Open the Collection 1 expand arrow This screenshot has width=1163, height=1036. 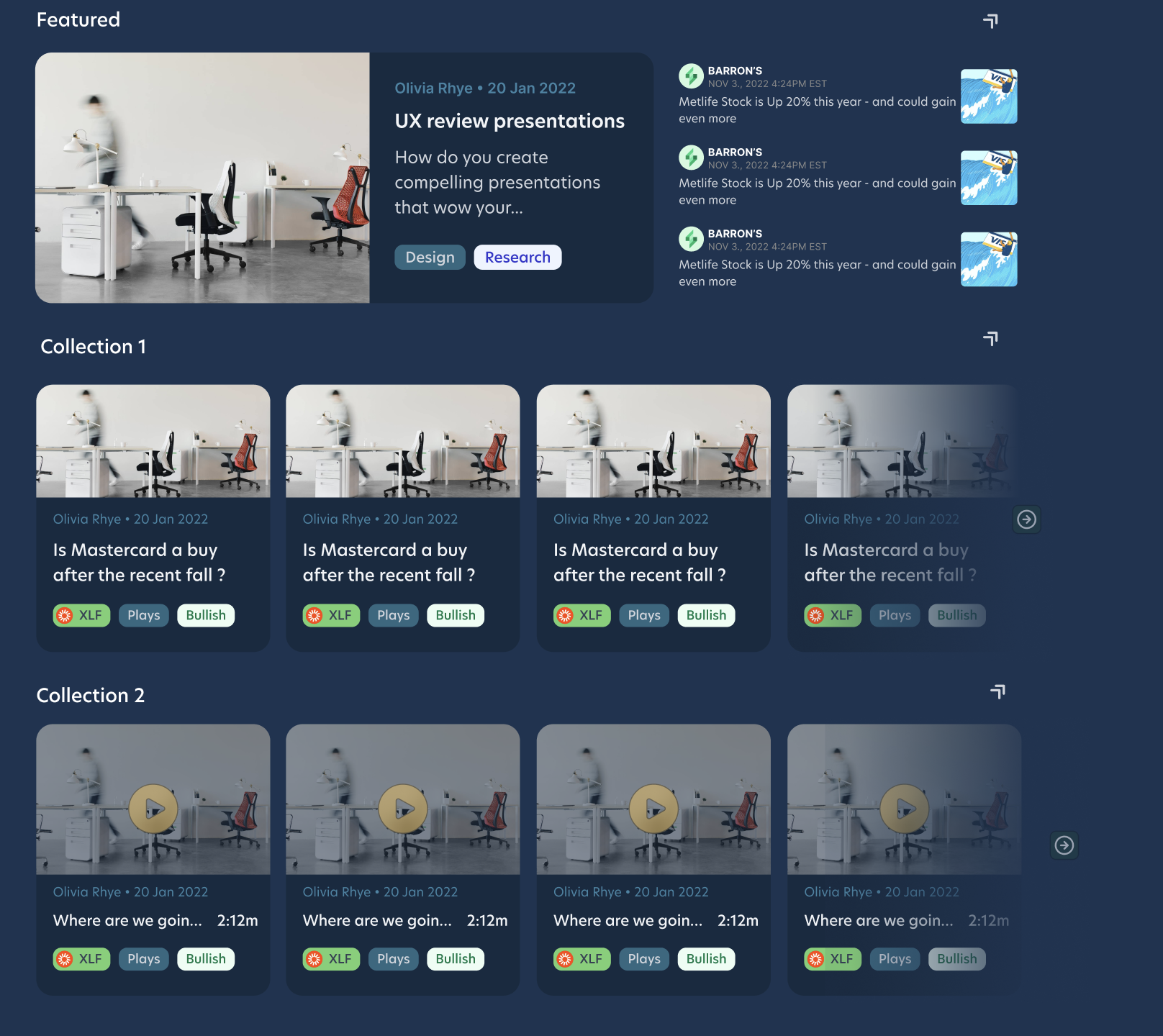click(991, 338)
